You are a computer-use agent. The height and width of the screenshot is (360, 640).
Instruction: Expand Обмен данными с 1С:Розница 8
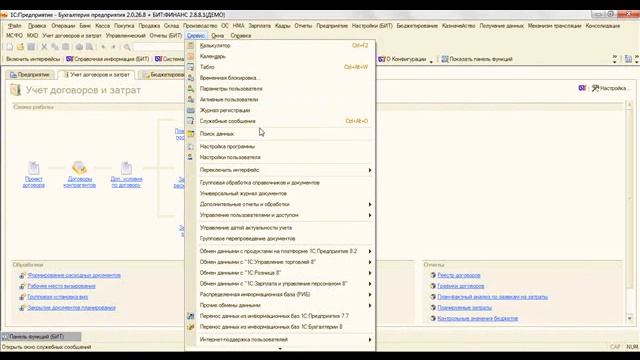click(x=280, y=273)
